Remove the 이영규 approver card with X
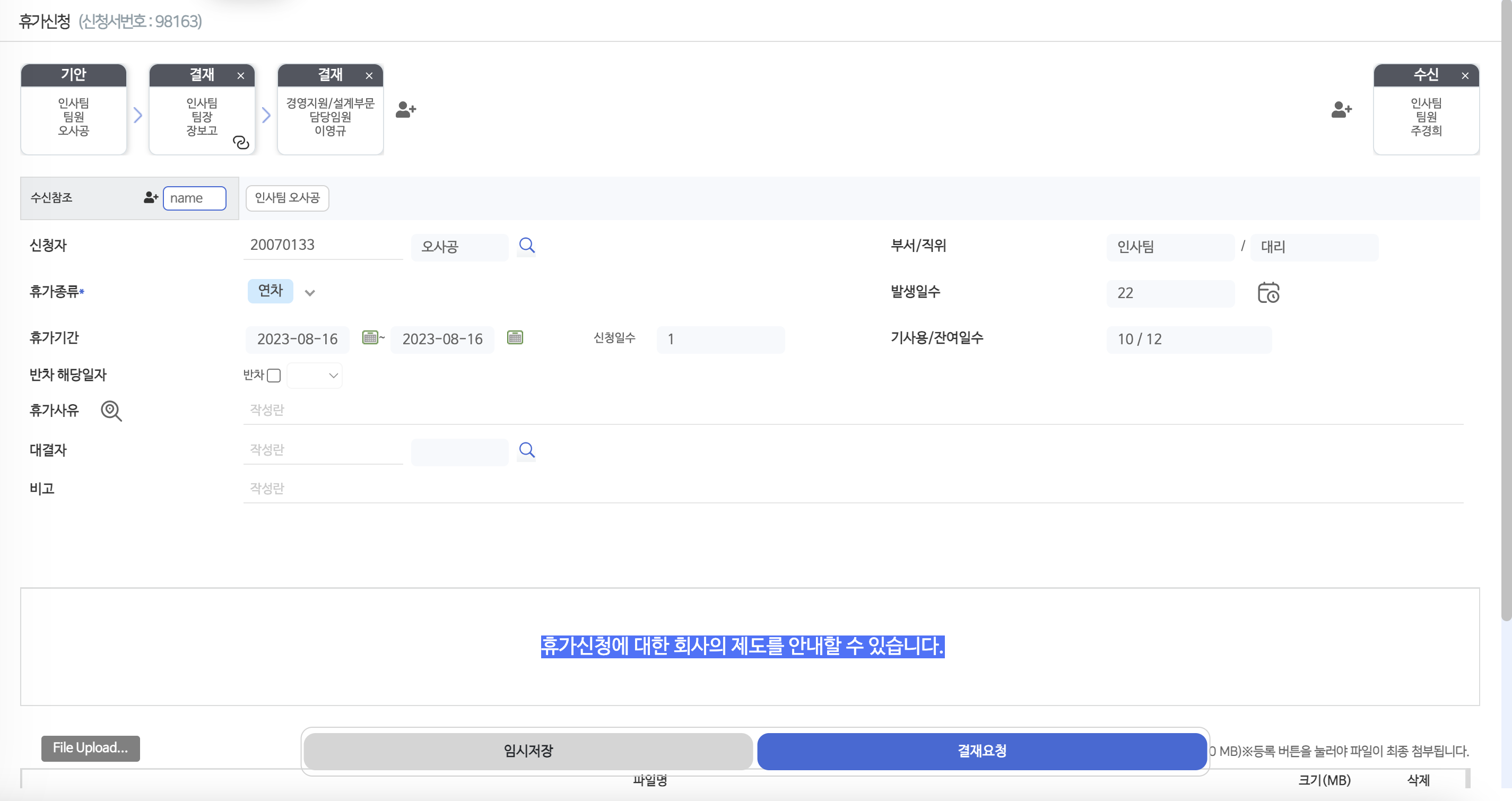This screenshot has height=801, width=1512. point(369,76)
